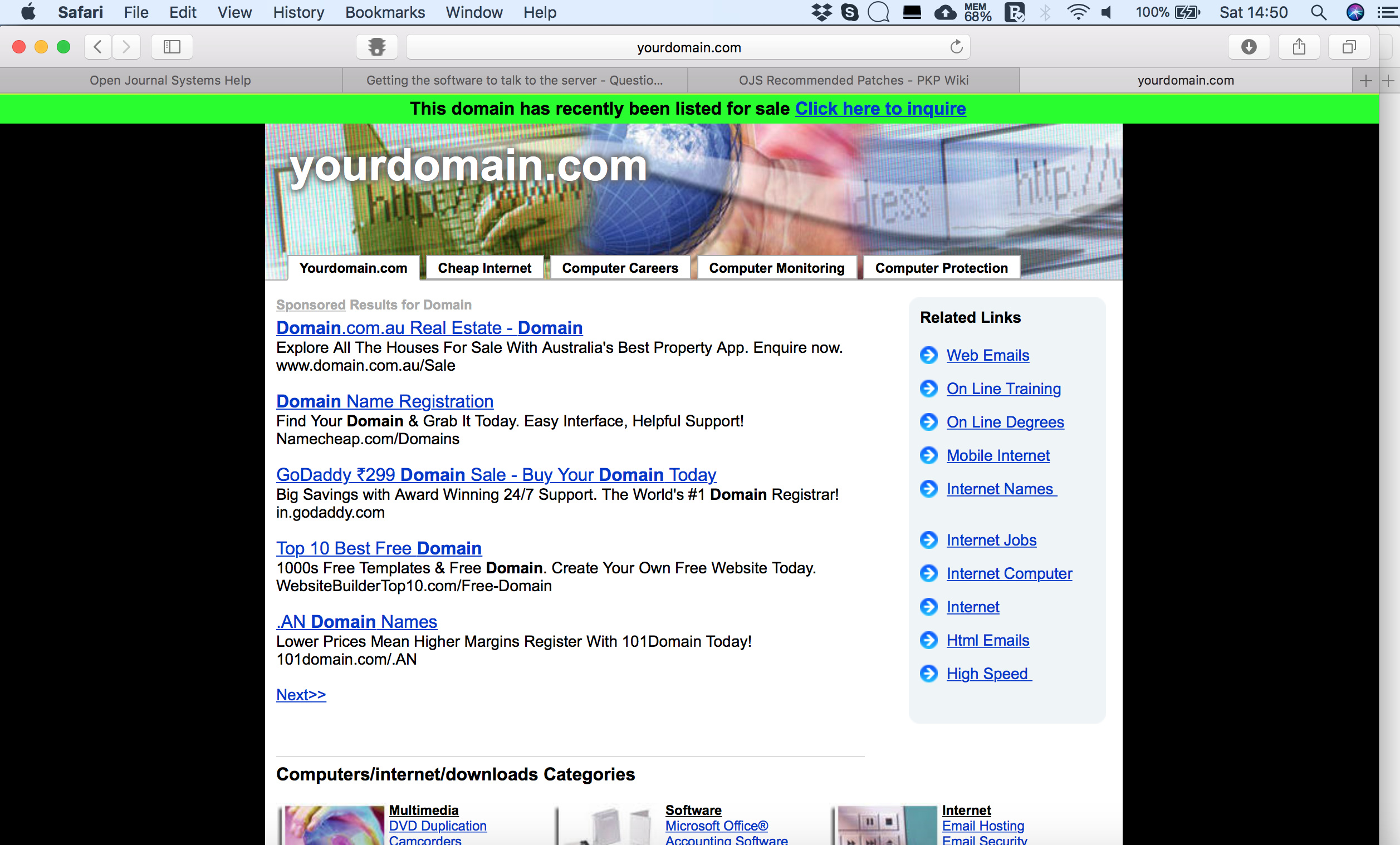
Task: Select the Yourdomain.com page tab
Action: tap(354, 268)
